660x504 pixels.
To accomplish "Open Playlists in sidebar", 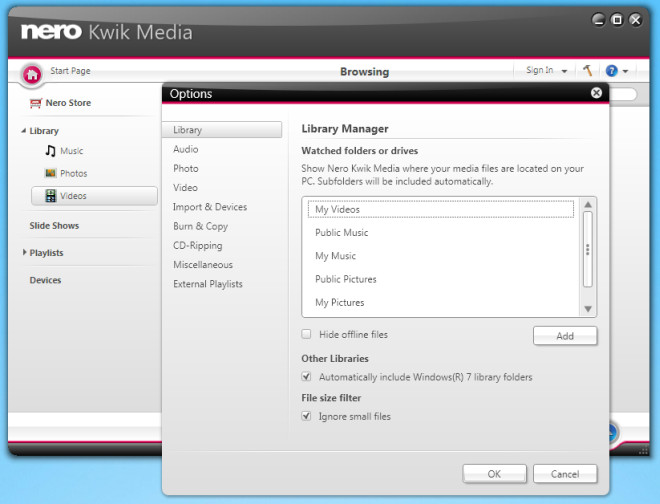I will tap(46, 253).
